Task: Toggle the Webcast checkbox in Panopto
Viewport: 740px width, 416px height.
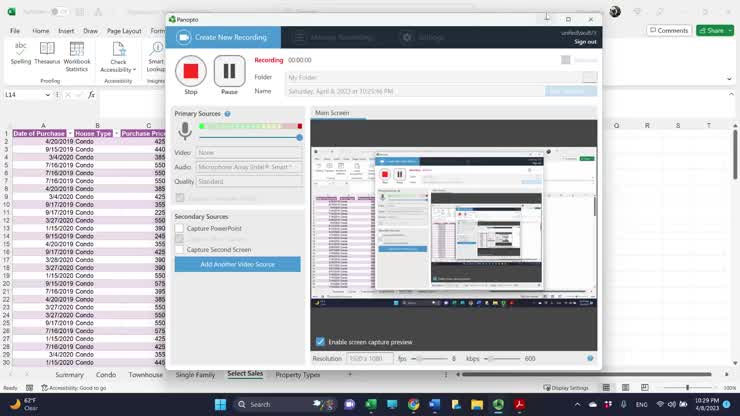Action: pos(565,60)
